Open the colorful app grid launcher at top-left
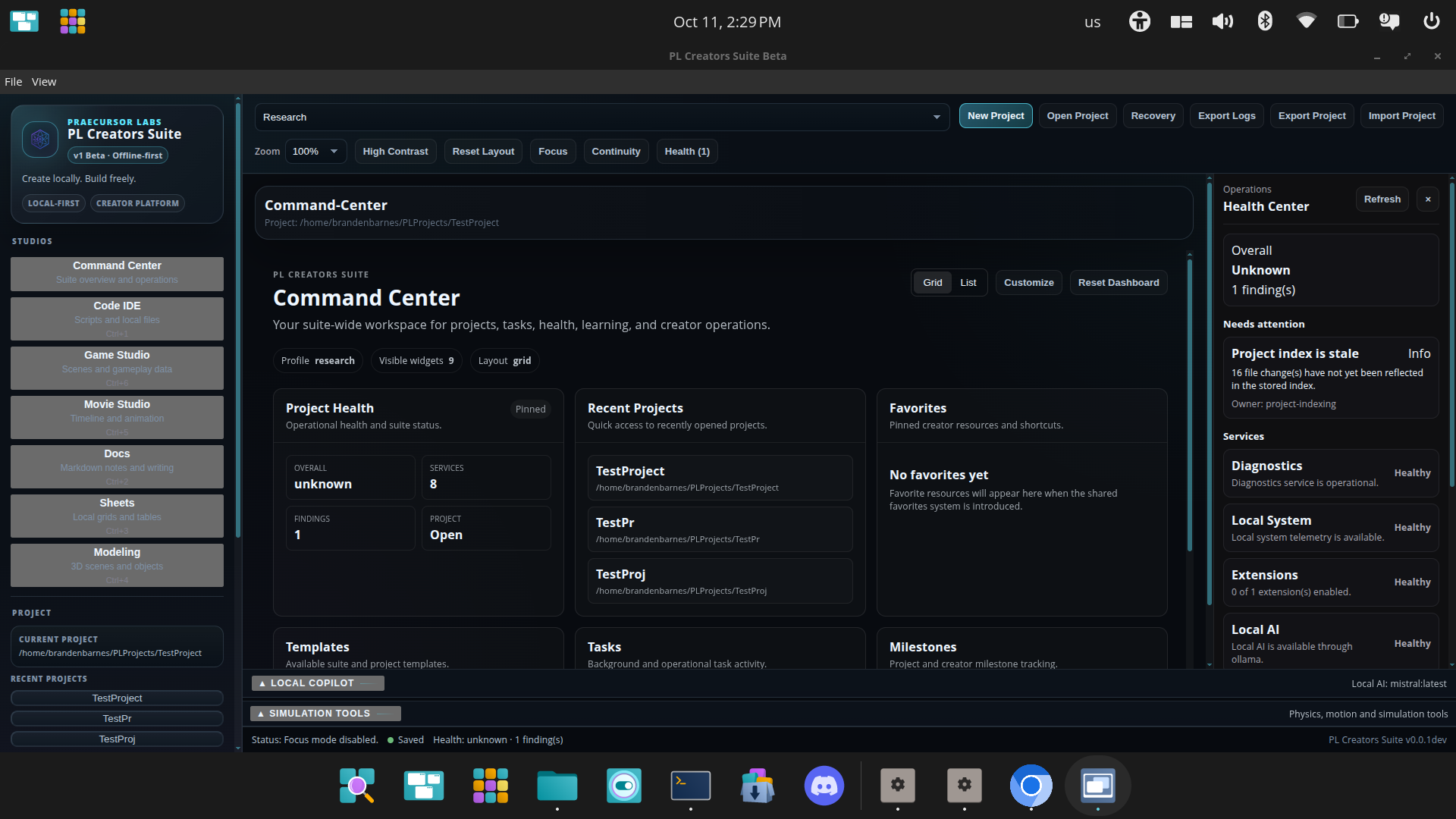1456x819 pixels. coord(73,21)
